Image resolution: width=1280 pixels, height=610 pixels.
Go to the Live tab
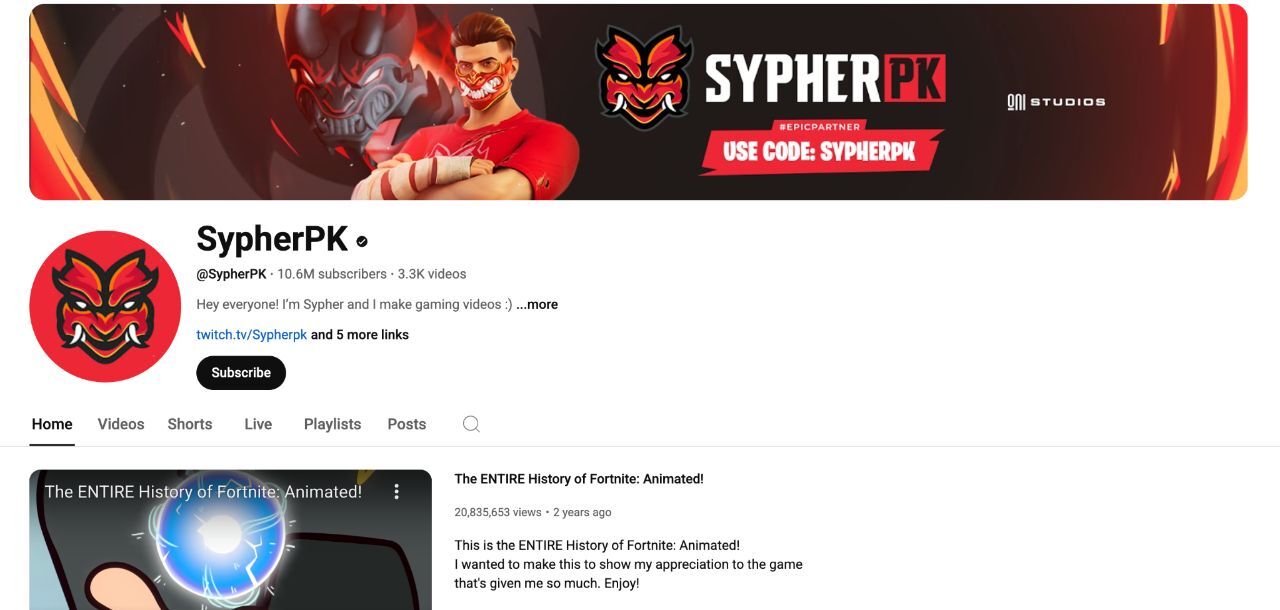(x=258, y=424)
